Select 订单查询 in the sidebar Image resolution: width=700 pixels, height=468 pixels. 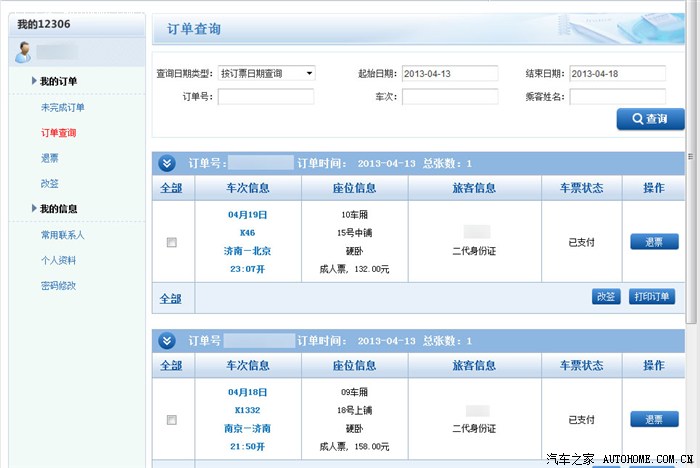[59, 132]
